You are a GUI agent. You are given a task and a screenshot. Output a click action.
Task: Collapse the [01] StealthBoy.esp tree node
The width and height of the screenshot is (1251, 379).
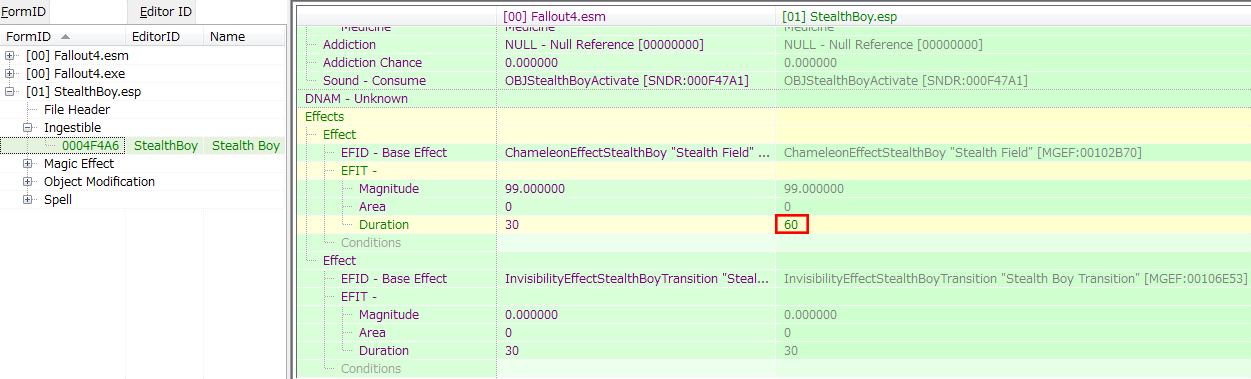[10, 92]
